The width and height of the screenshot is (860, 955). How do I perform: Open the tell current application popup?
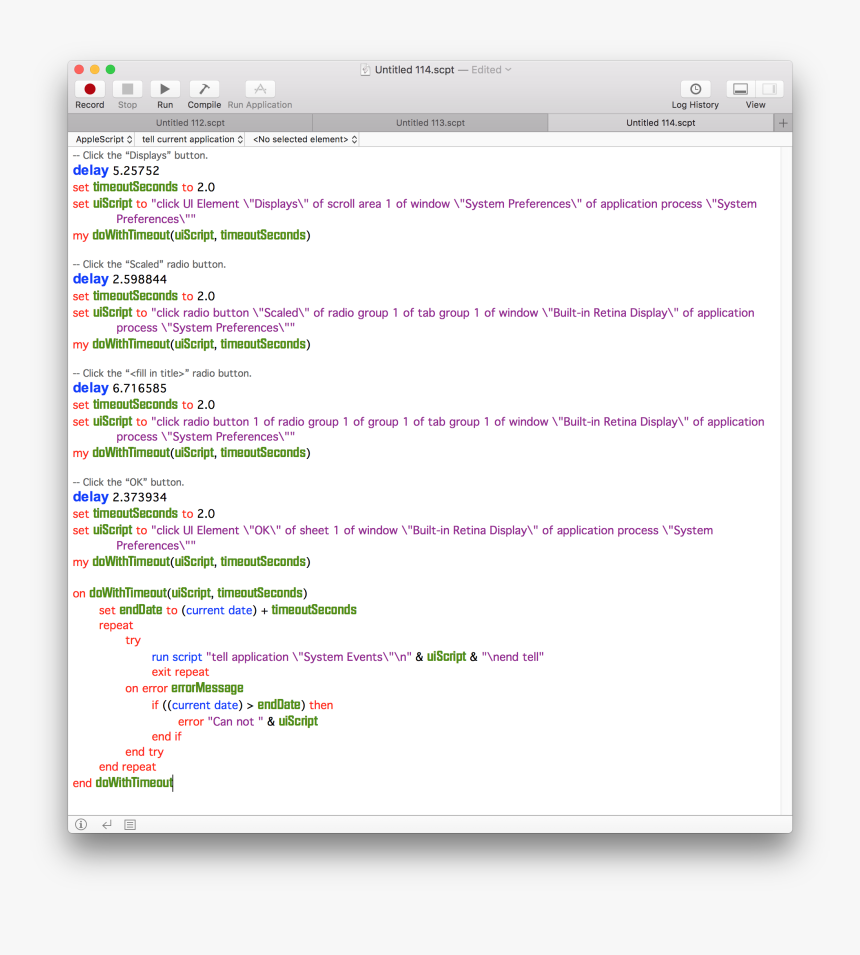point(190,139)
